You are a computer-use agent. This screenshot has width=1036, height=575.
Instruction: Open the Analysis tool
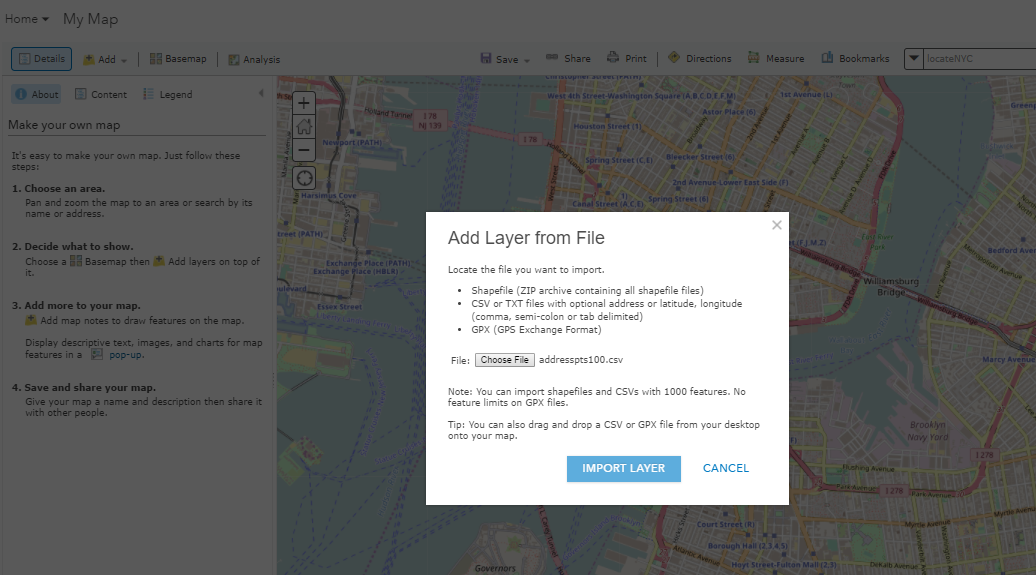[x=254, y=60]
